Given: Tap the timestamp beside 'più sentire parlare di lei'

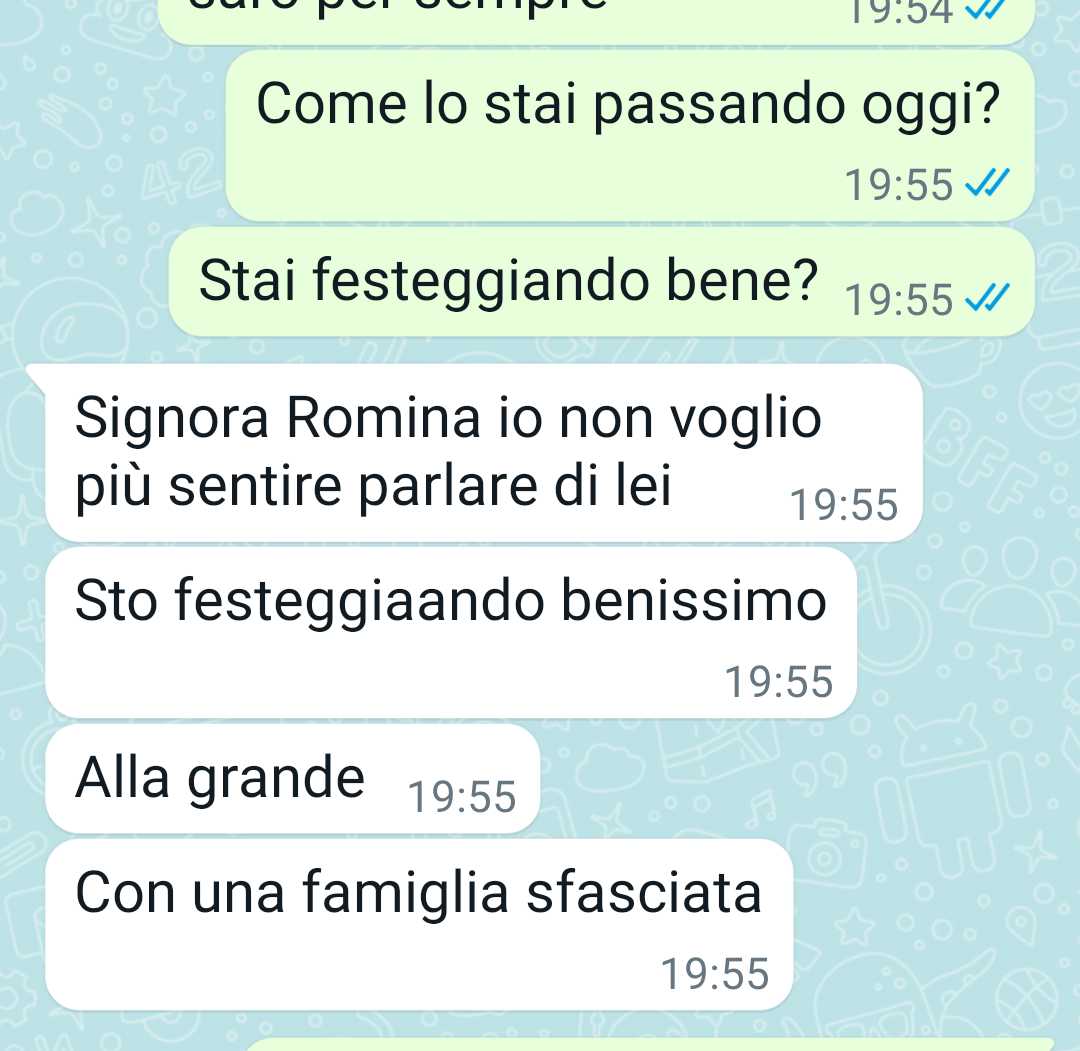Looking at the screenshot, I should click(x=844, y=505).
